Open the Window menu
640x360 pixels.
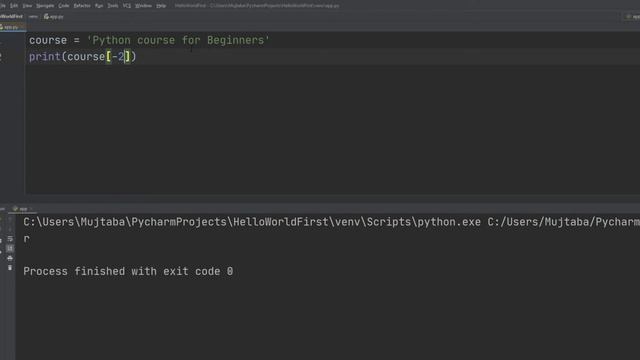143,6
